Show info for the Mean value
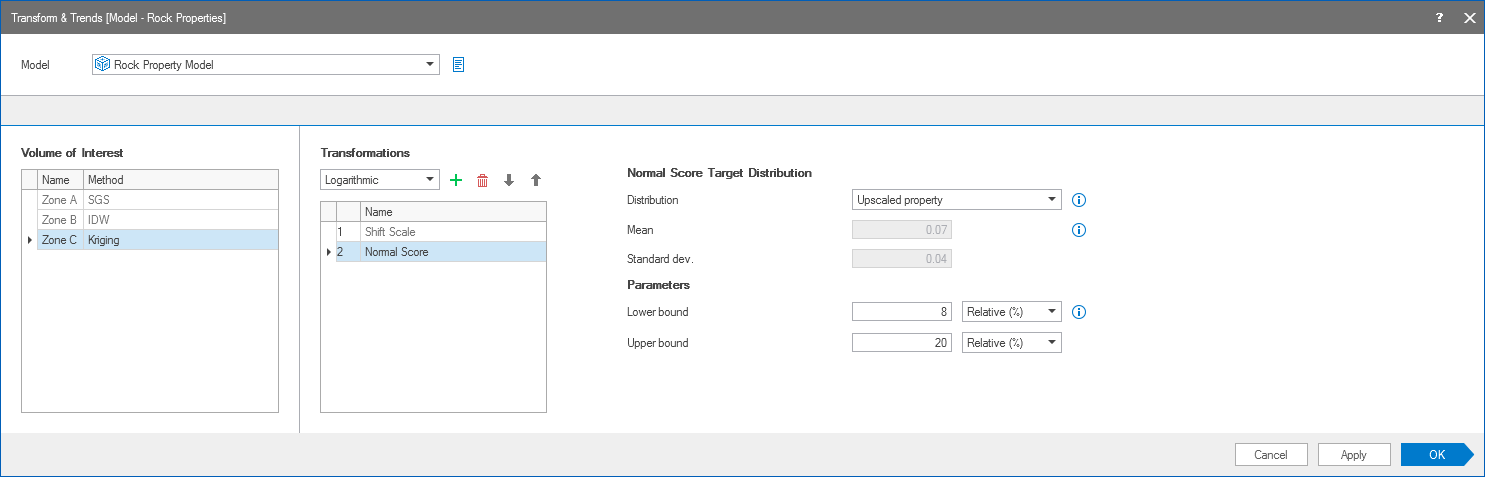The image size is (1485, 477). tap(1078, 230)
